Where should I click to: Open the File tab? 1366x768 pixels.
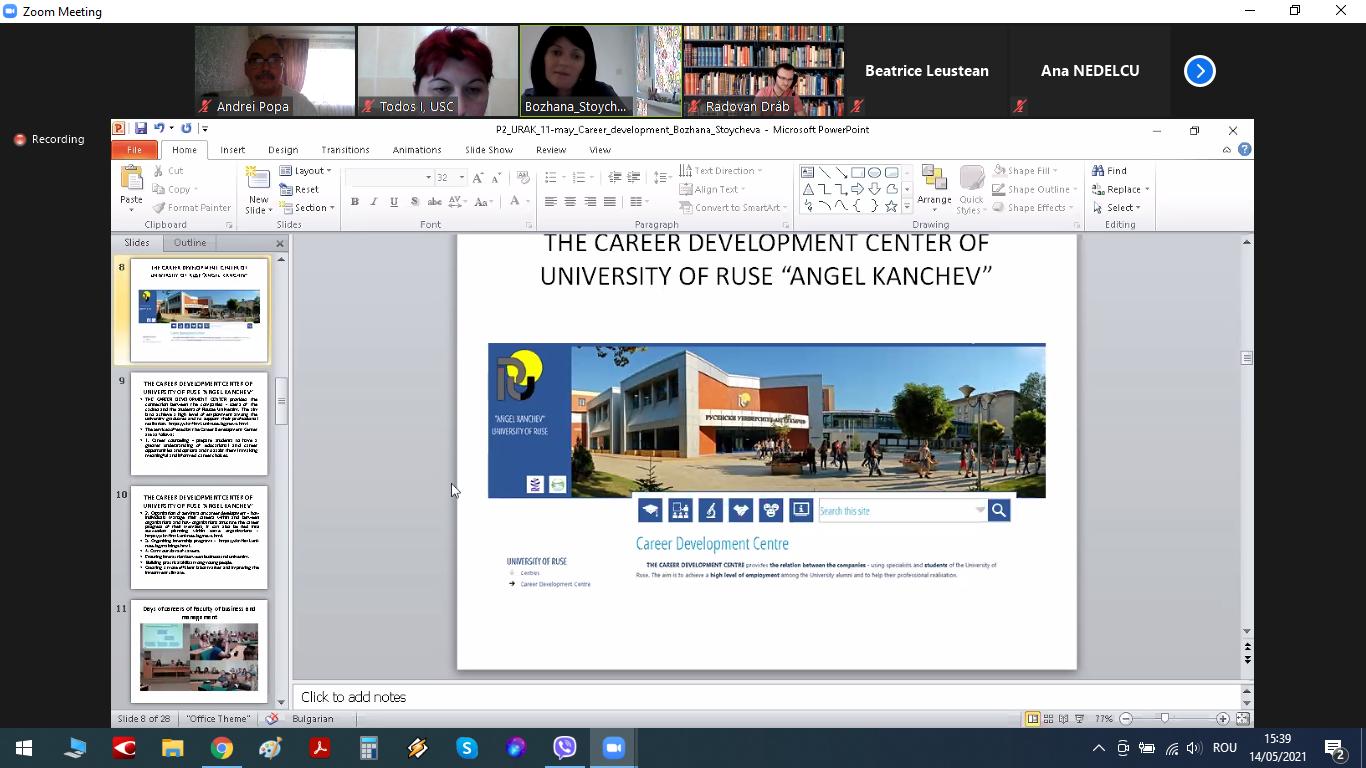(134, 150)
